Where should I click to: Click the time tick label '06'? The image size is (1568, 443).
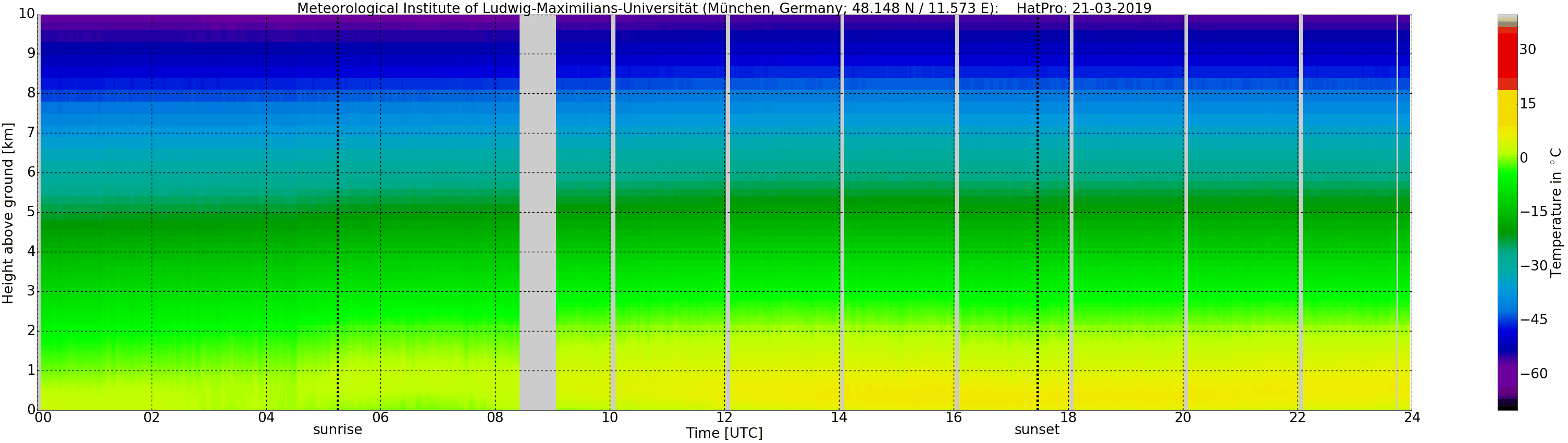click(x=380, y=417)
